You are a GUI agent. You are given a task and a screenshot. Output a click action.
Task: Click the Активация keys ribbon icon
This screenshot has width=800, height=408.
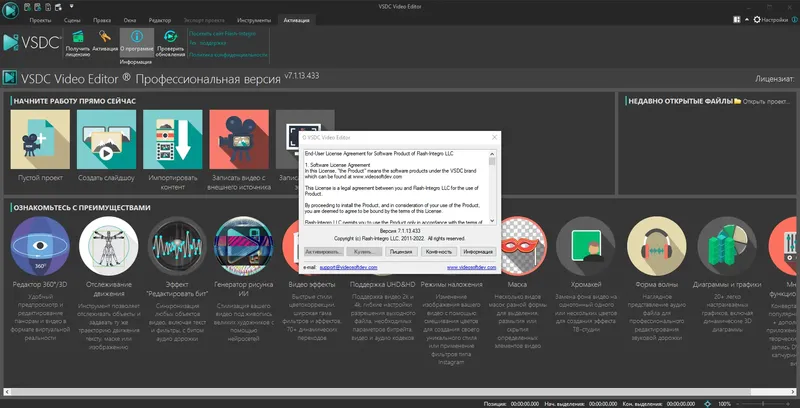105,42
